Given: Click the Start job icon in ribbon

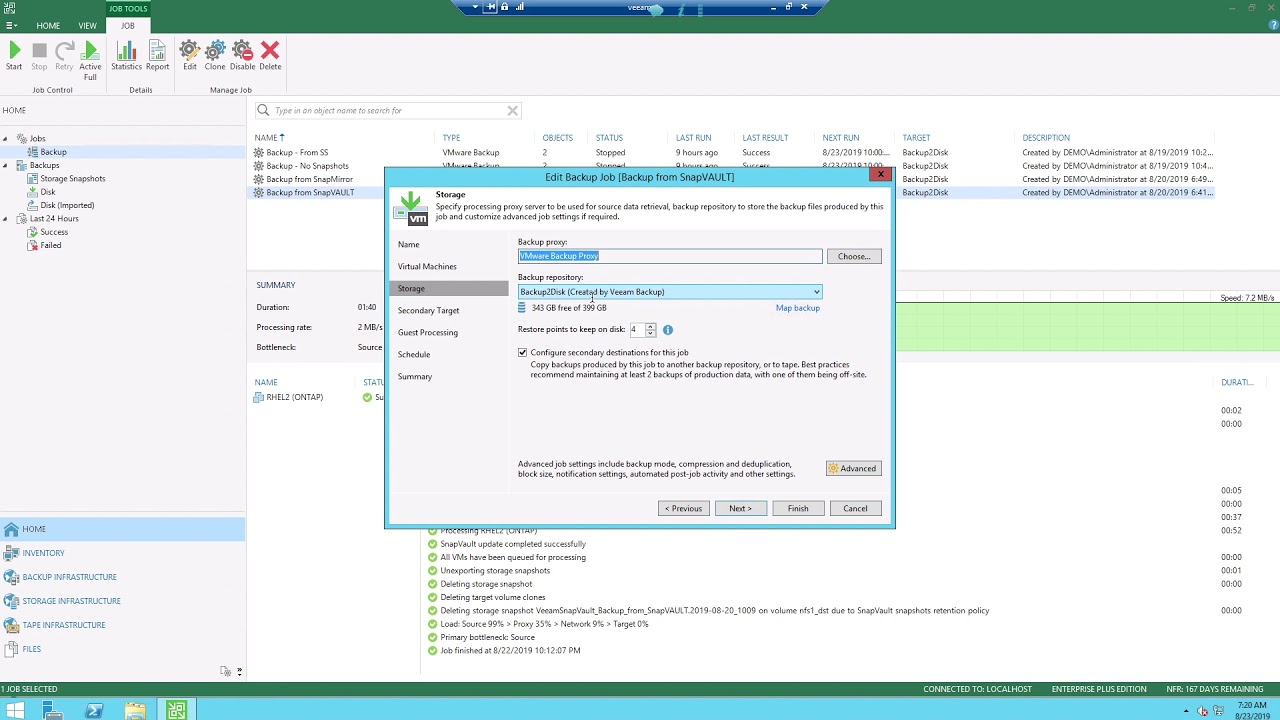Looking at the screenshot, I should pyautogui.click(x=14, y=56).
